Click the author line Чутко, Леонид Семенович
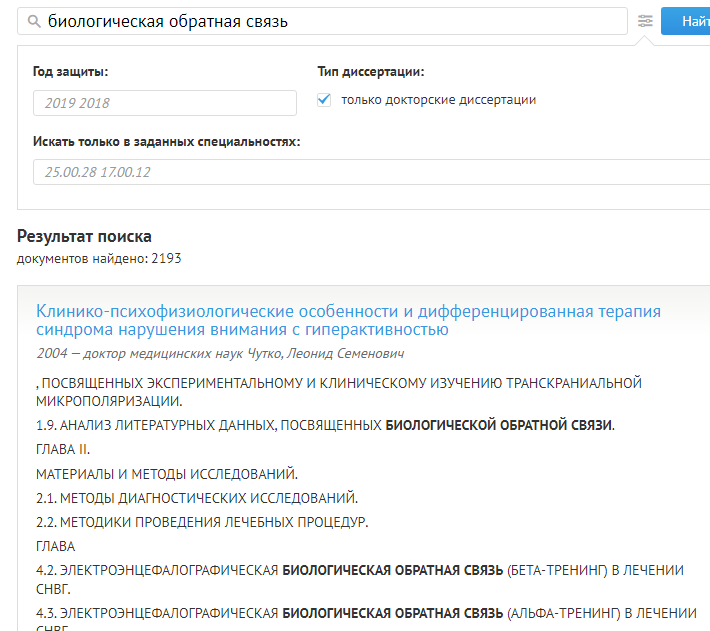 click(220, 353)
